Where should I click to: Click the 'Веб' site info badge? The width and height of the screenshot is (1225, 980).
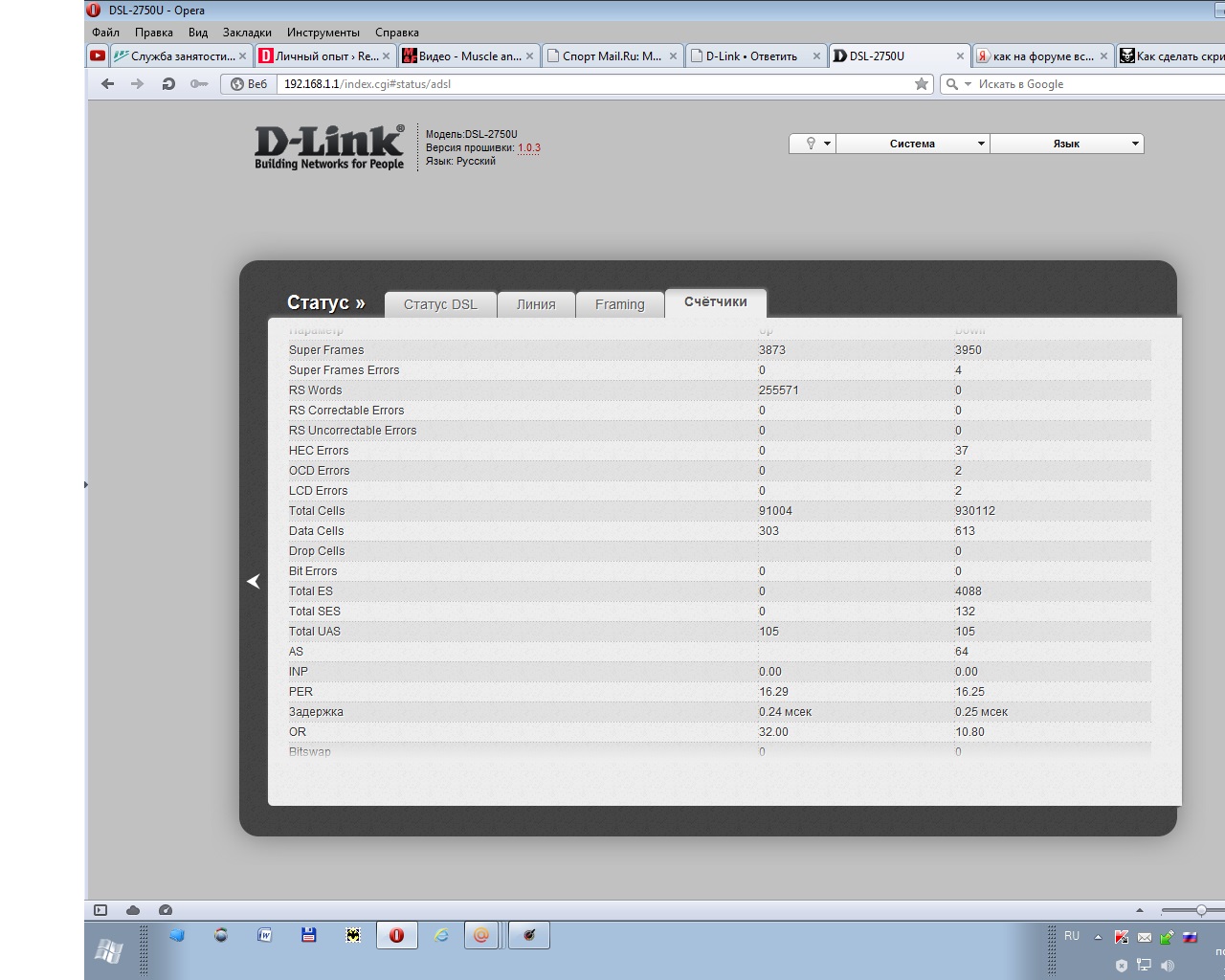[249, 84]
